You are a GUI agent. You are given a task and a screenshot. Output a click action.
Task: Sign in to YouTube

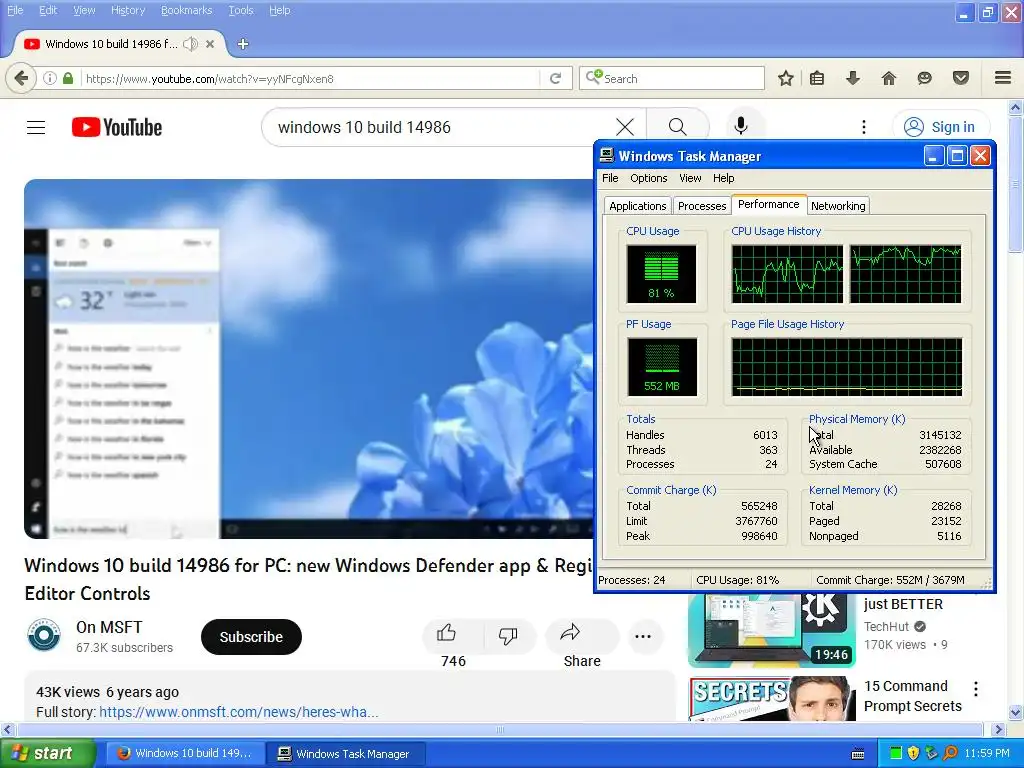point(941,127)
